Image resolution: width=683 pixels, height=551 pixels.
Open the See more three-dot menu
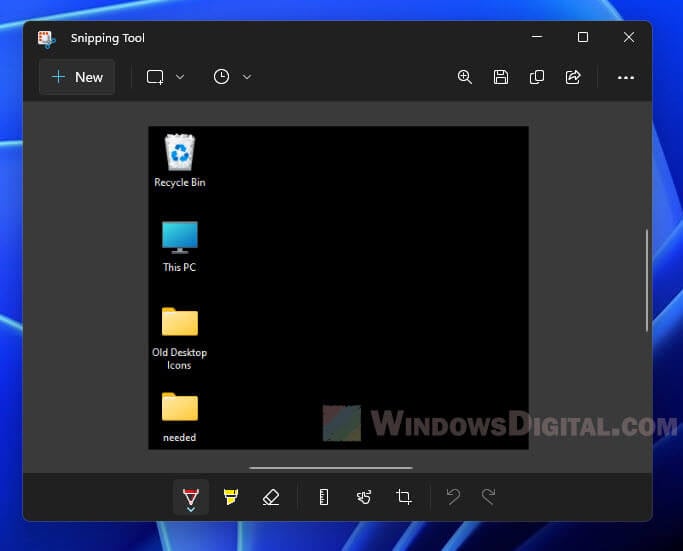[x=626, y=78]
